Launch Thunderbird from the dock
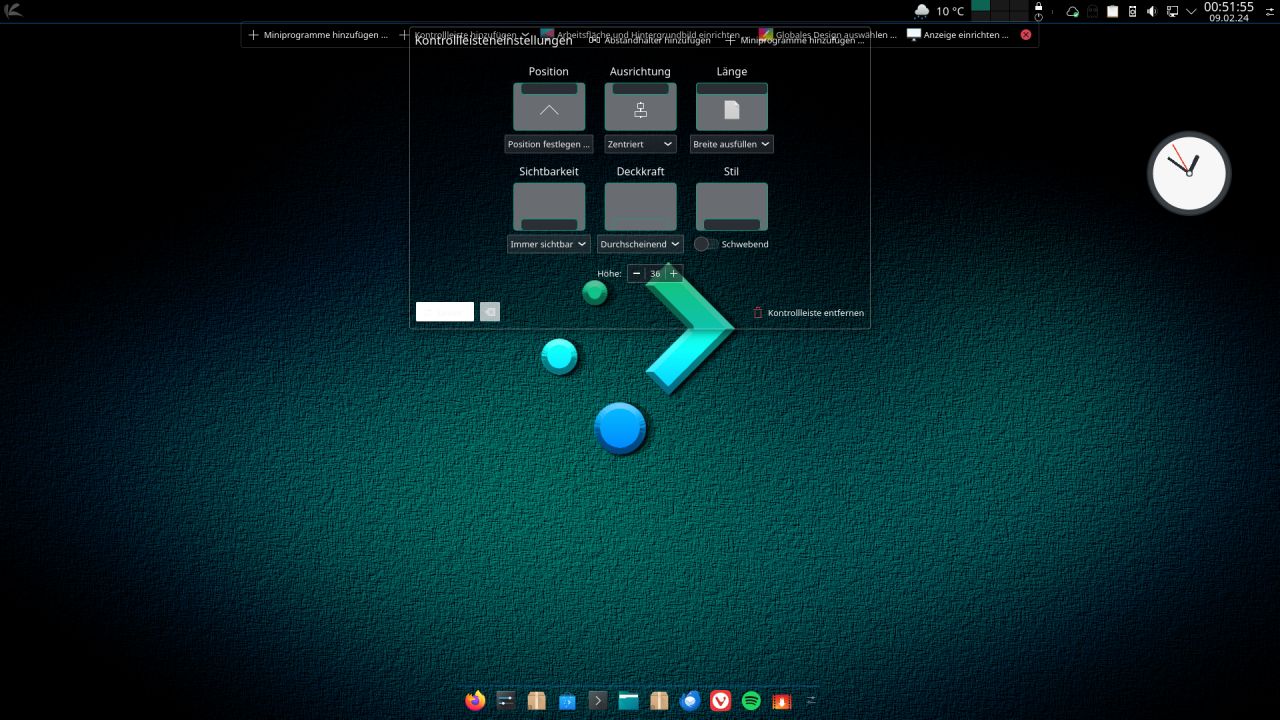Screen dimensions: 1280x720 coord(690,701)
